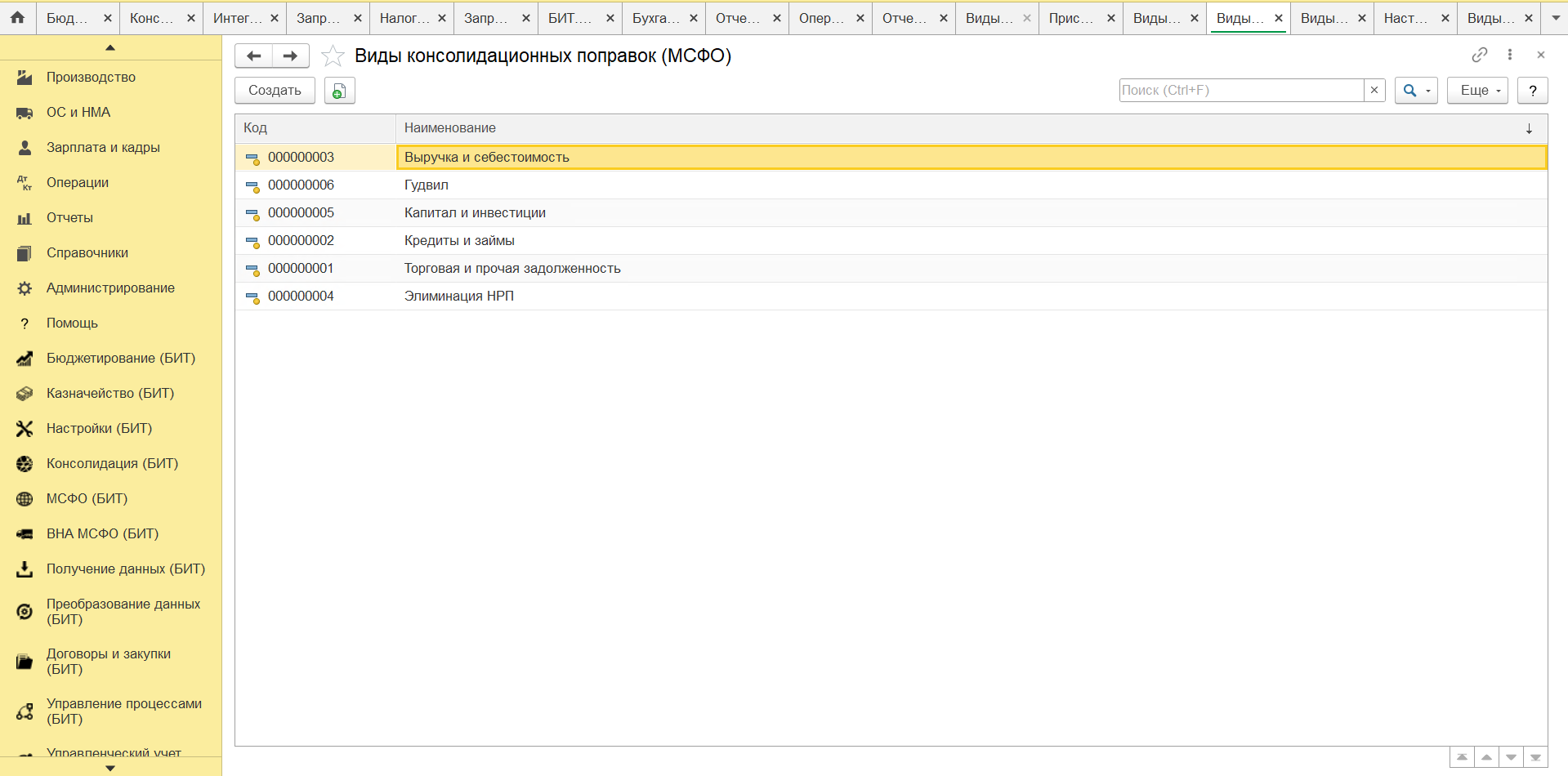Open Производство section in sidebar
The image size is (1568, 776).
[x=91, y=78]
